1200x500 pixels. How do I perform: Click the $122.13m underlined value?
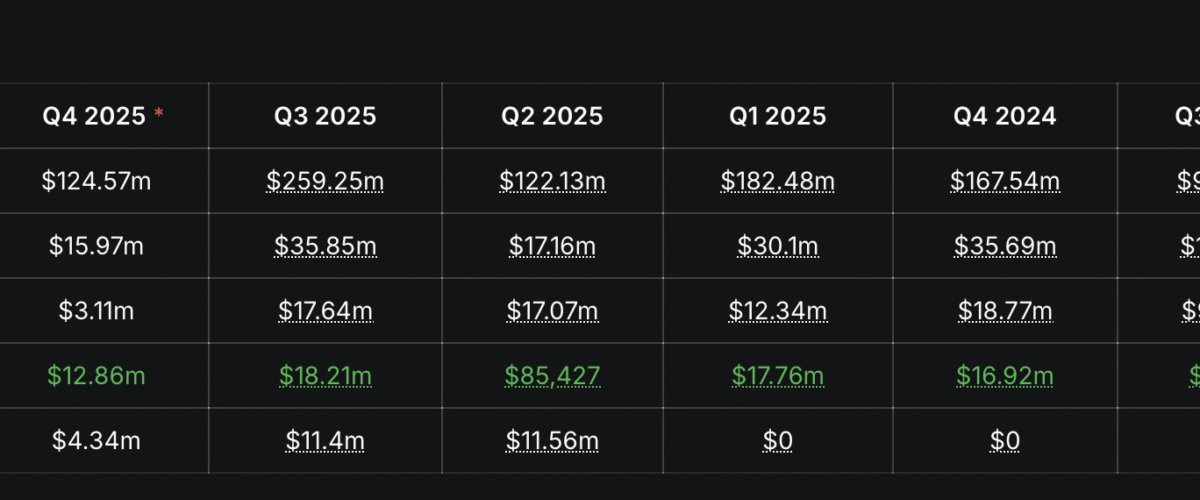point(552,181)
